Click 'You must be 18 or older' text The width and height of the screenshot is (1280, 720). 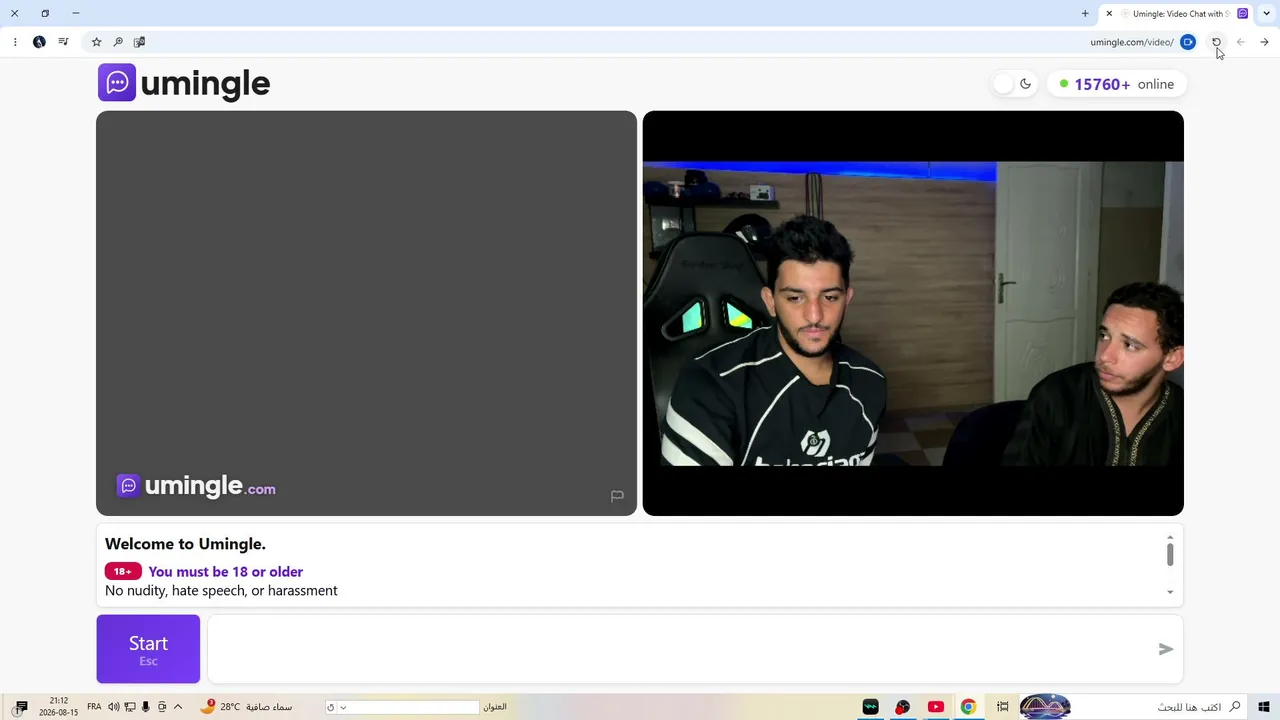pos(226,572)
